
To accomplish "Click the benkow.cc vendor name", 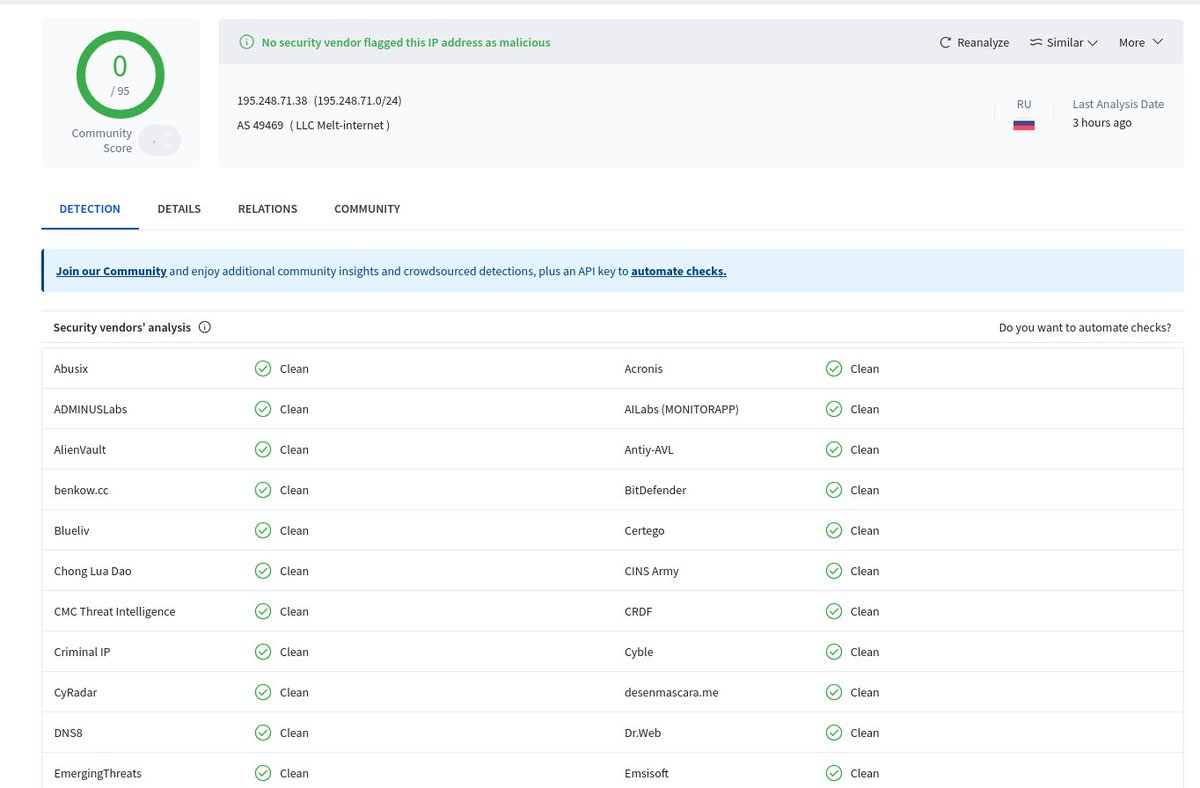I will [81, 490].
